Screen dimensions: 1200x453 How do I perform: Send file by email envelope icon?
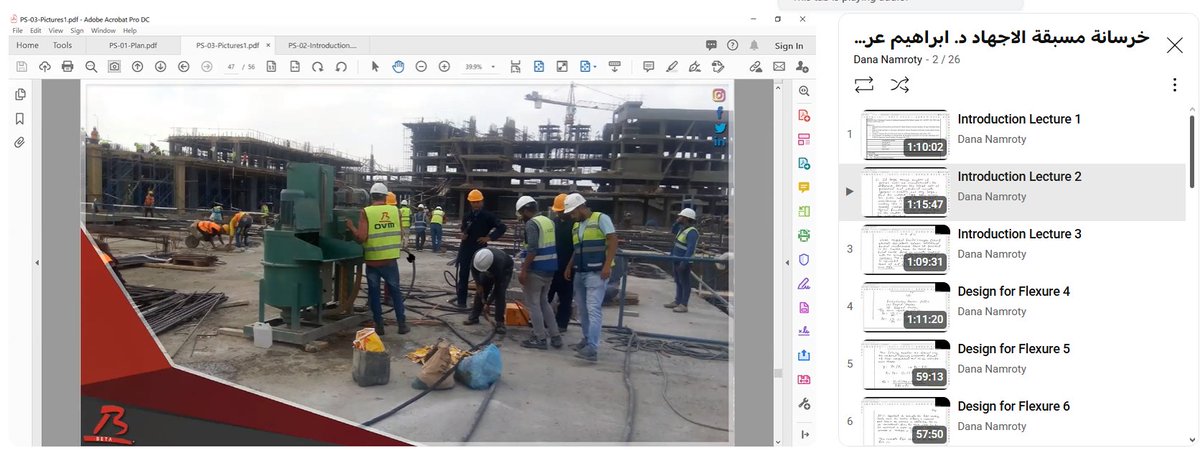click(779, 66)
